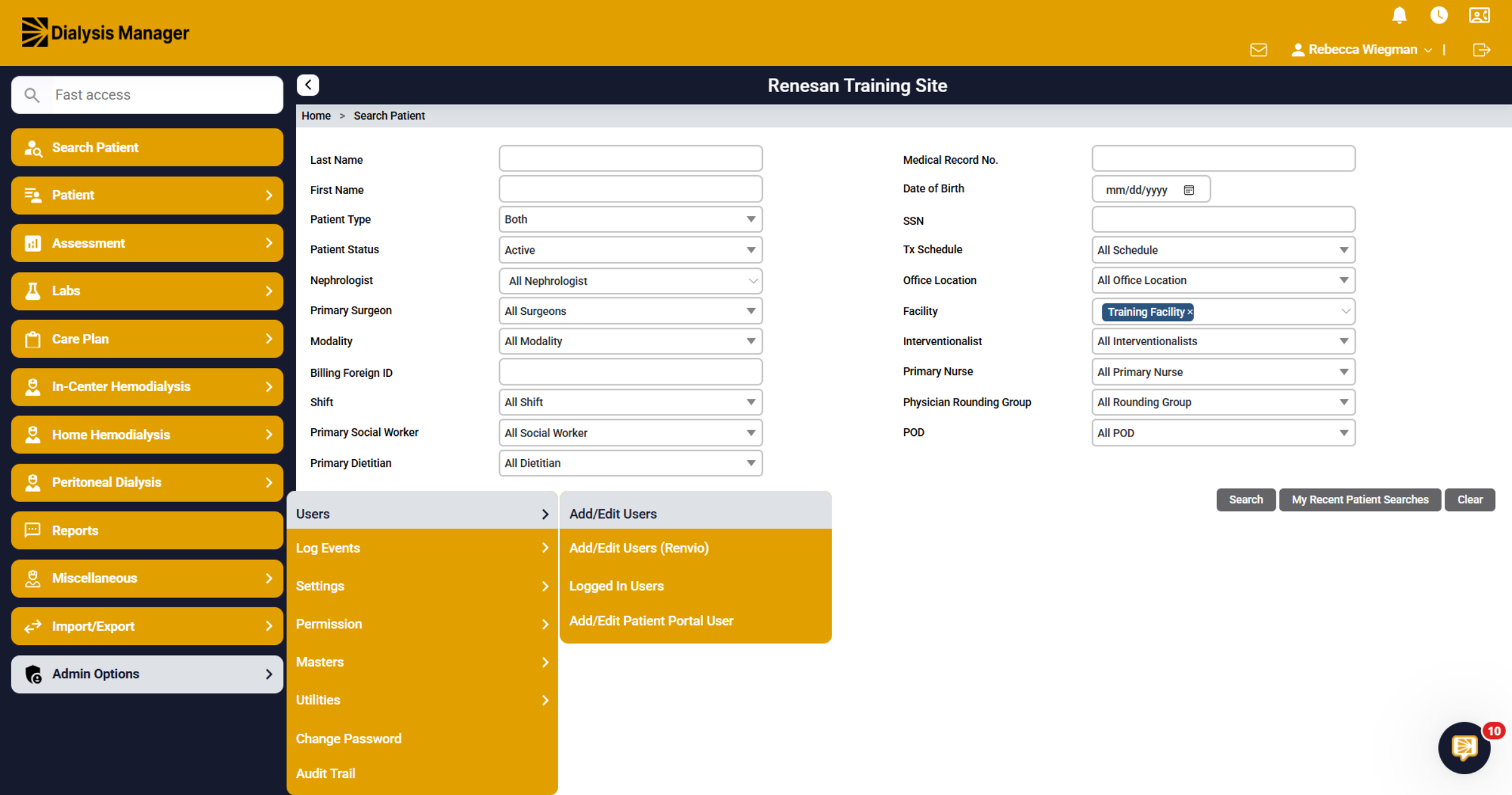Click the Medical Record No. field

[1223, 159]
